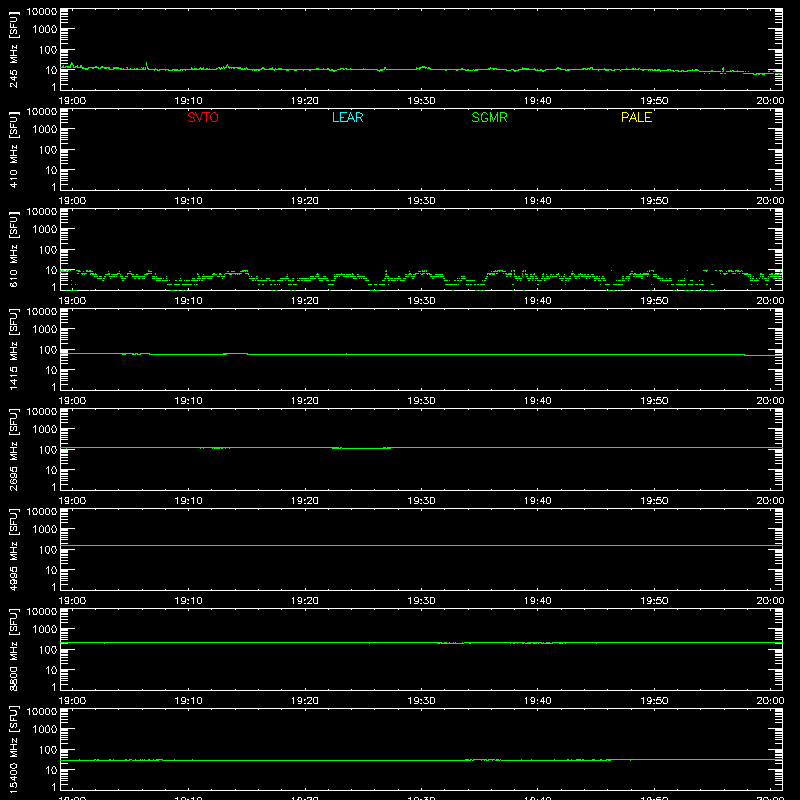Select the 610 MHz [SFU] axis title
Image resolution: width=800 pixels, height=800 pixels.
13,249
